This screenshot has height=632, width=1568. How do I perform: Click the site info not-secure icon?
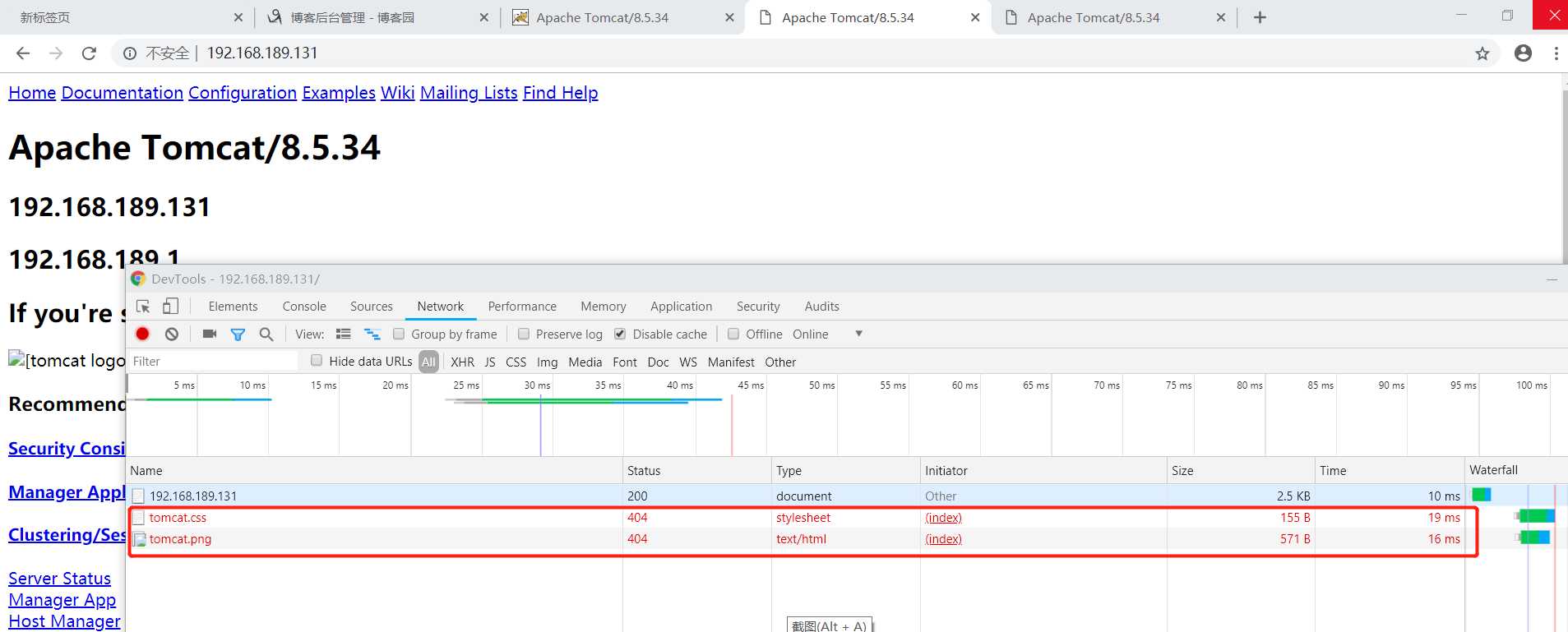coord(130,53)
